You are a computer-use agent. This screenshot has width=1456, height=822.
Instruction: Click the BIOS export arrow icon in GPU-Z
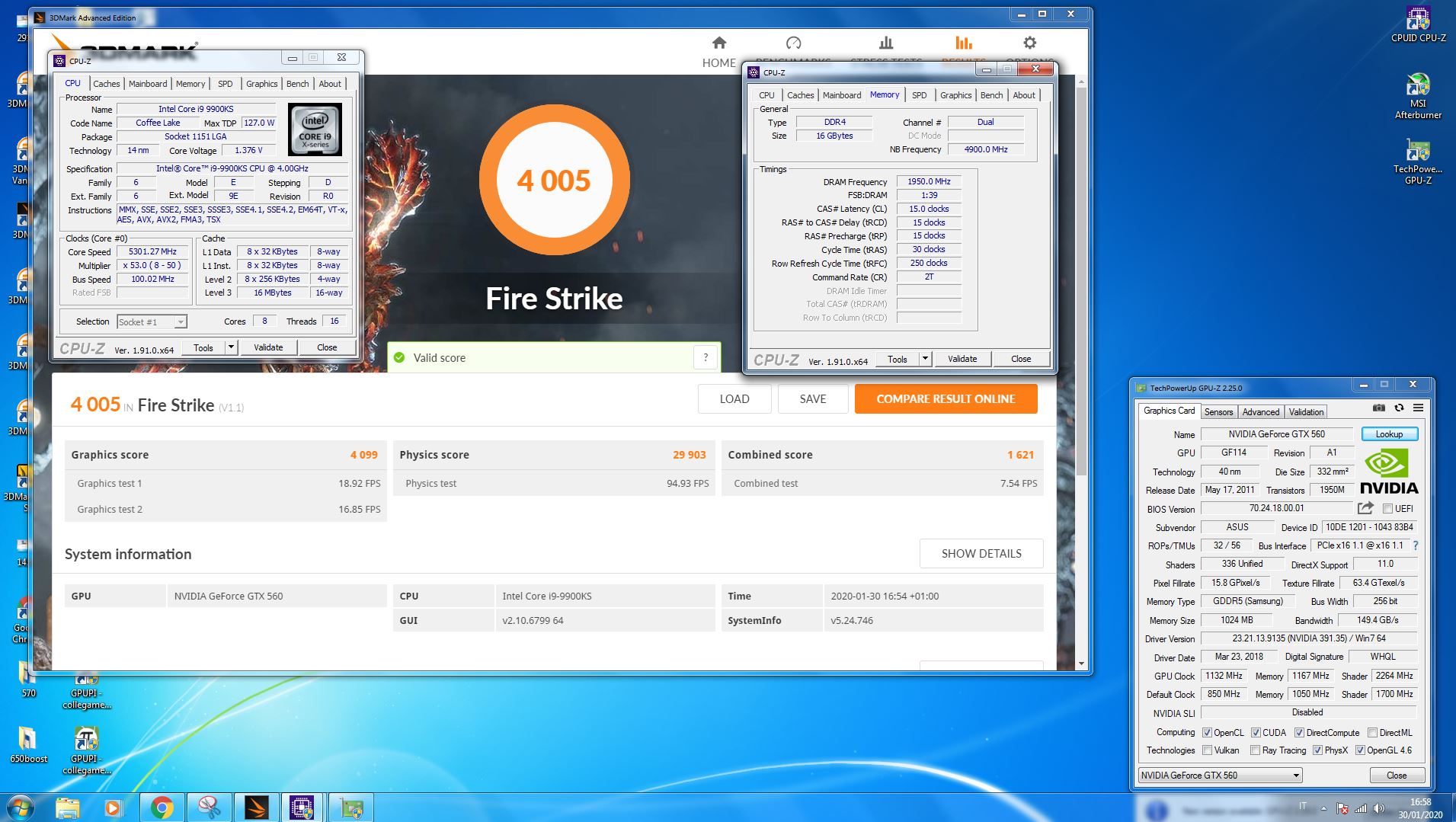[x=1365, y=508]
